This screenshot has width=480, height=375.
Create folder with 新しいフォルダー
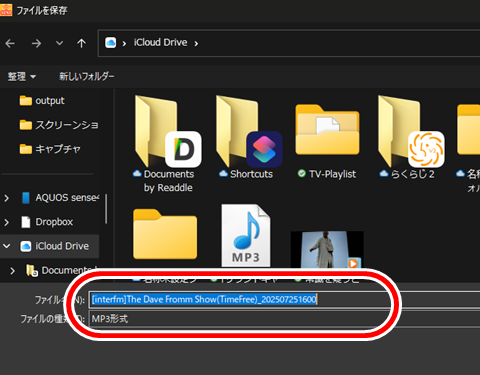click(87, 77)
